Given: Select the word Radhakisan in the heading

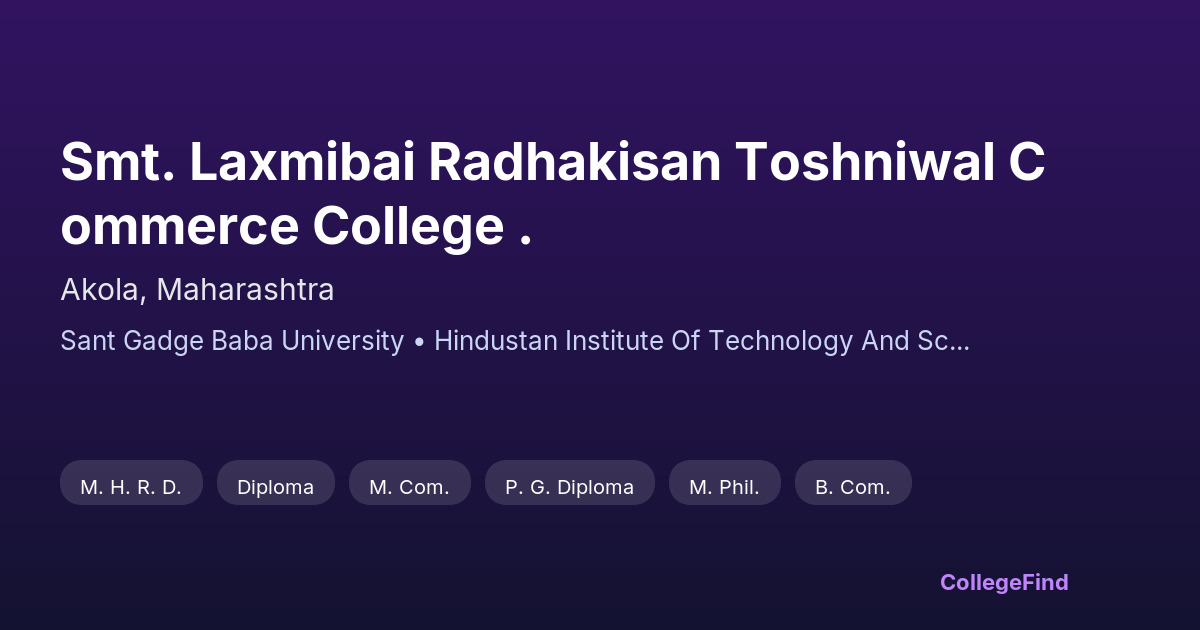Looking at the screenshot, I should (575, 163).
